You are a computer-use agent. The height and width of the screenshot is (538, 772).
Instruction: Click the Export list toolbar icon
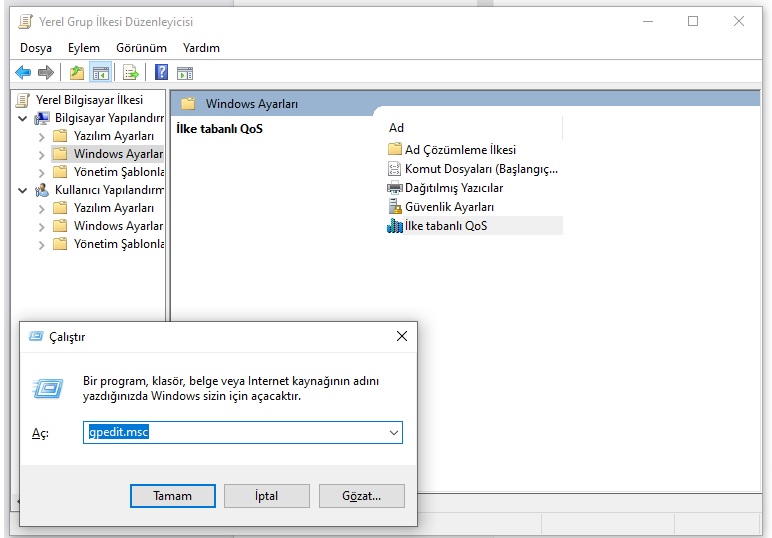point(131,73)
